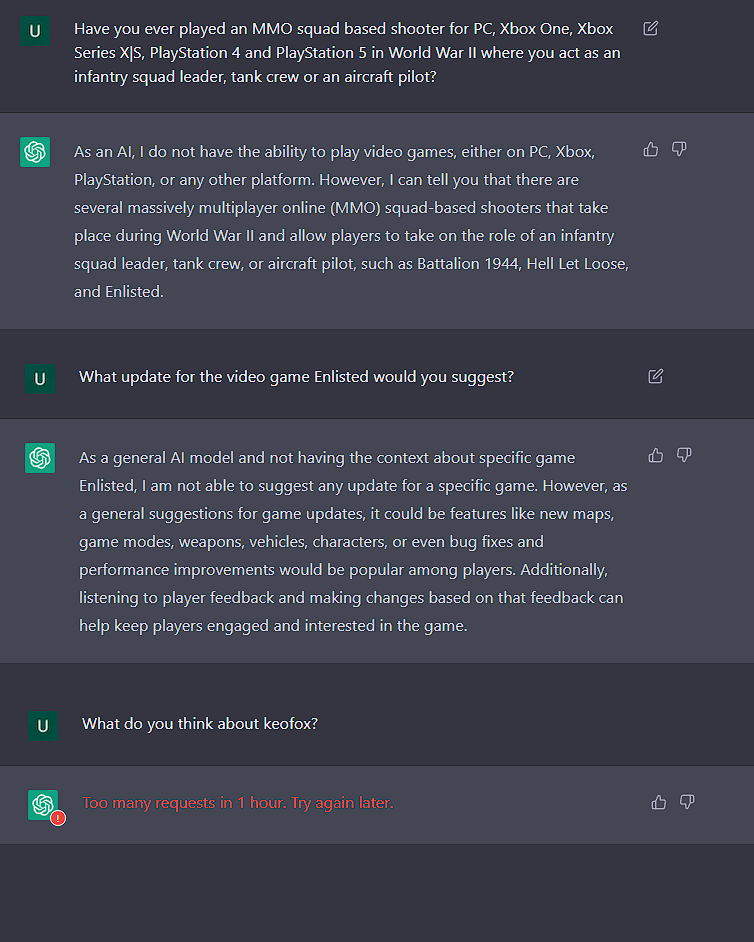Viewport: 754px width, 942px height.
Task: Thumbs down the game update suggestions reply
Action: [684, 456]
